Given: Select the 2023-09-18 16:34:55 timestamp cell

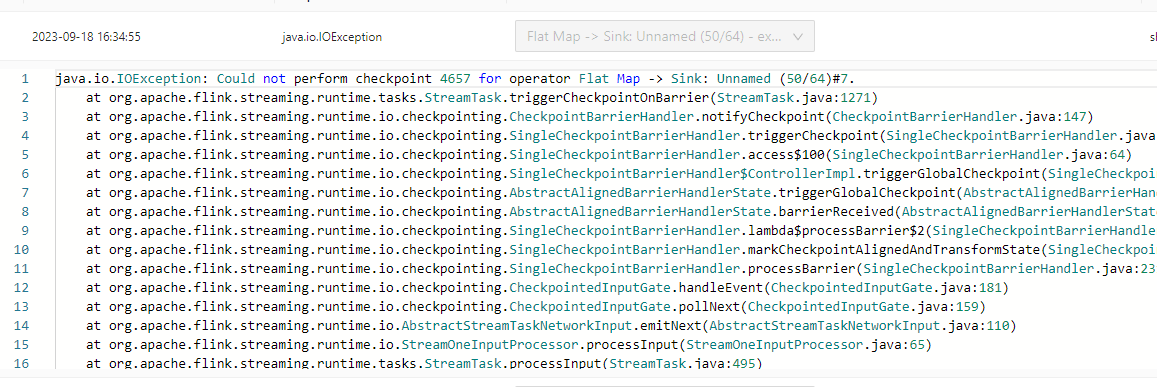Looking at the screenshot, I should (x=86, y=36).
